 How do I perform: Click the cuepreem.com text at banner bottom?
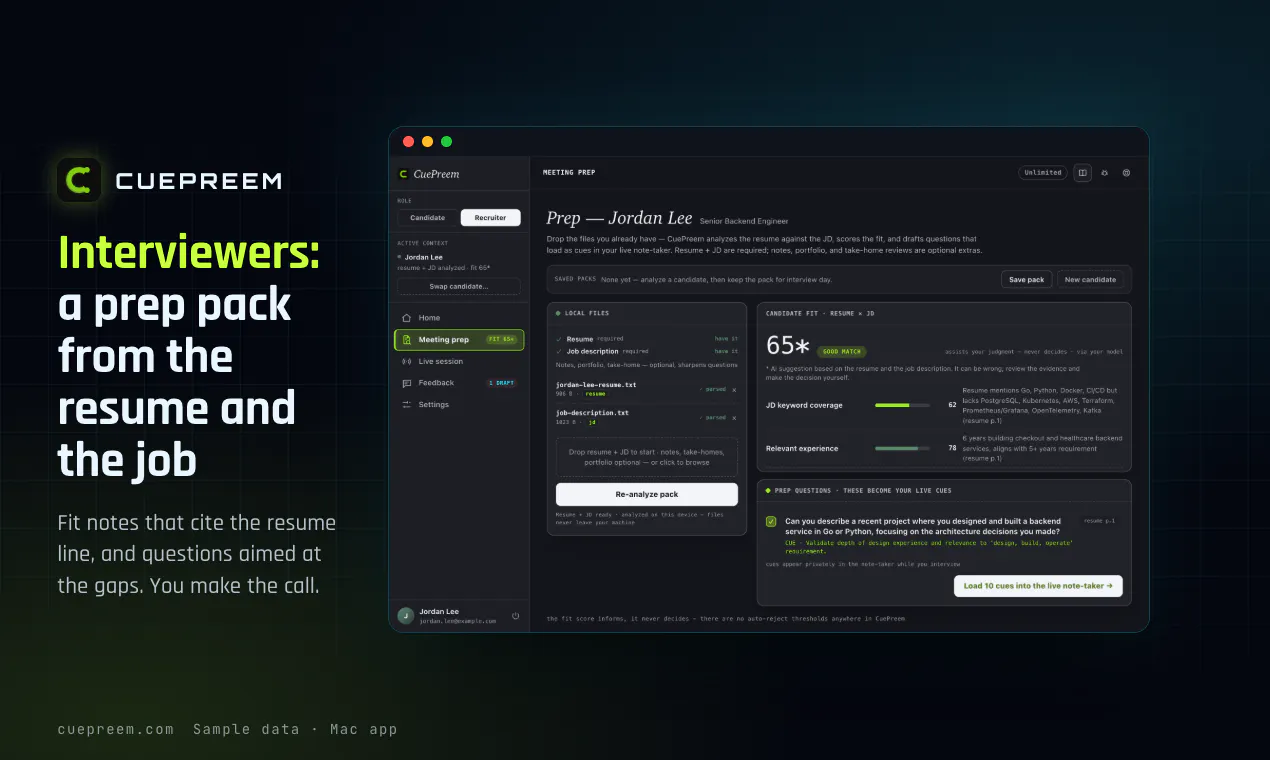coord(115,730)
